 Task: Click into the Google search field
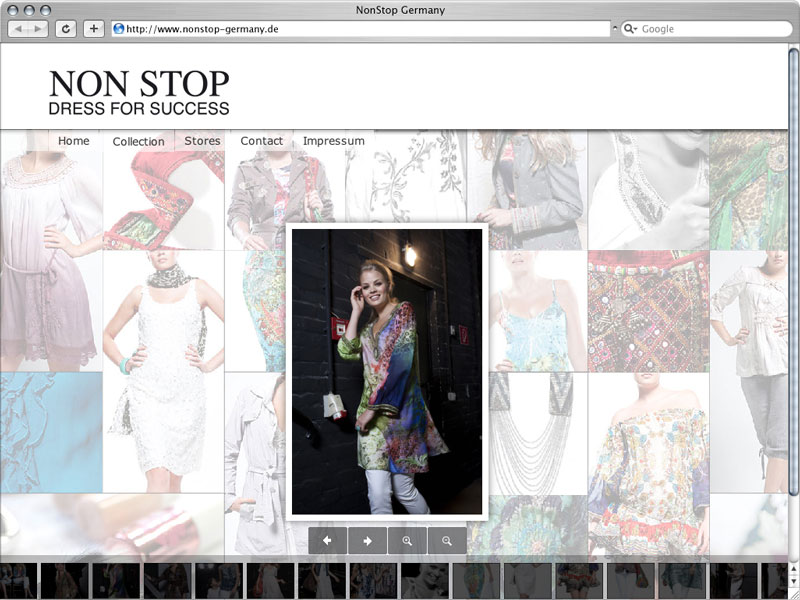point(707,29)
